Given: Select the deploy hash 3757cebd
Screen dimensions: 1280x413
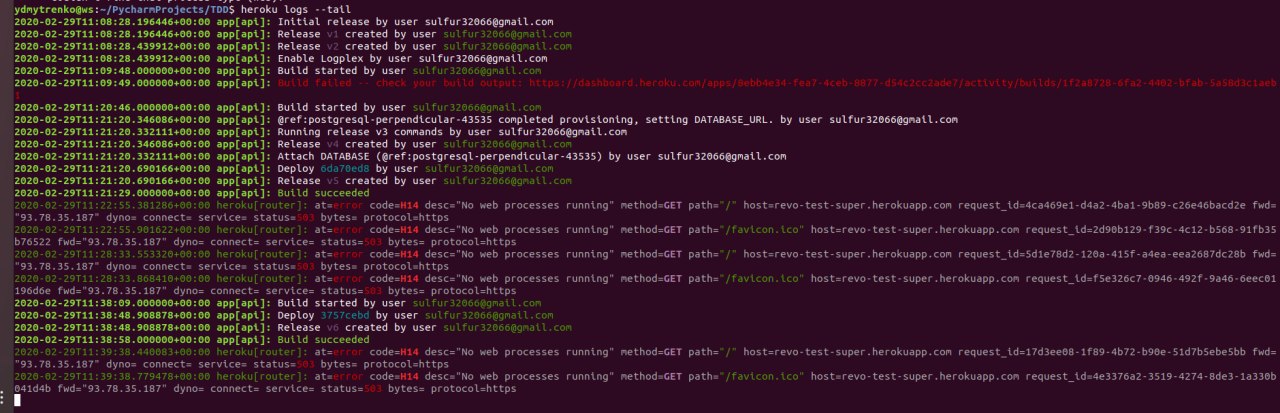Looking at the screenshot, I should click(343, 313).
